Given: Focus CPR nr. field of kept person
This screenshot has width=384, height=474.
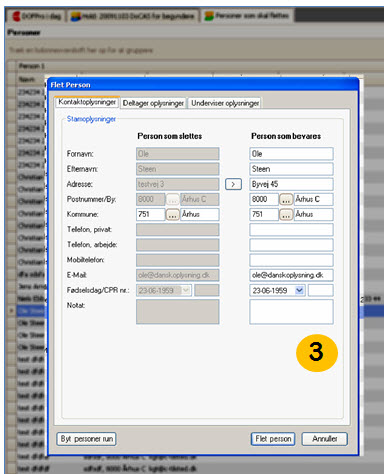Looking at the screenshot, I should pyautogui.click(x=320, y=290).
